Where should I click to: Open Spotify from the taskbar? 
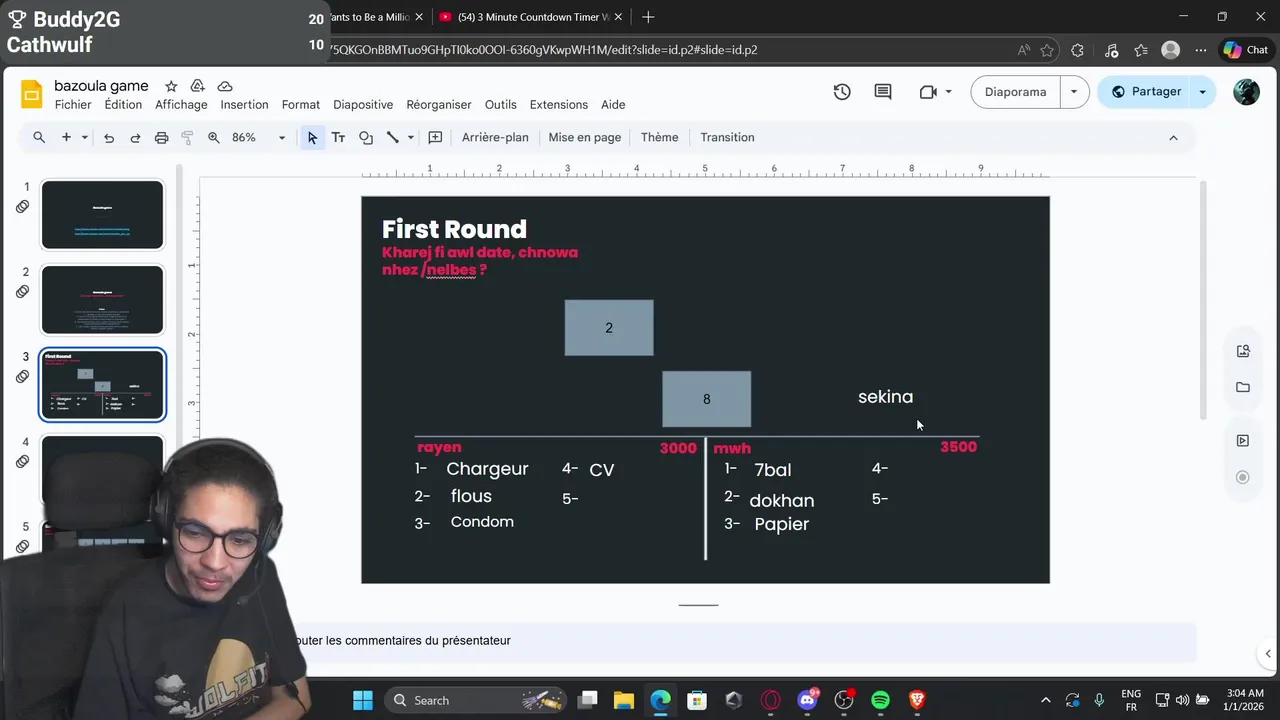tap(880, 700)
